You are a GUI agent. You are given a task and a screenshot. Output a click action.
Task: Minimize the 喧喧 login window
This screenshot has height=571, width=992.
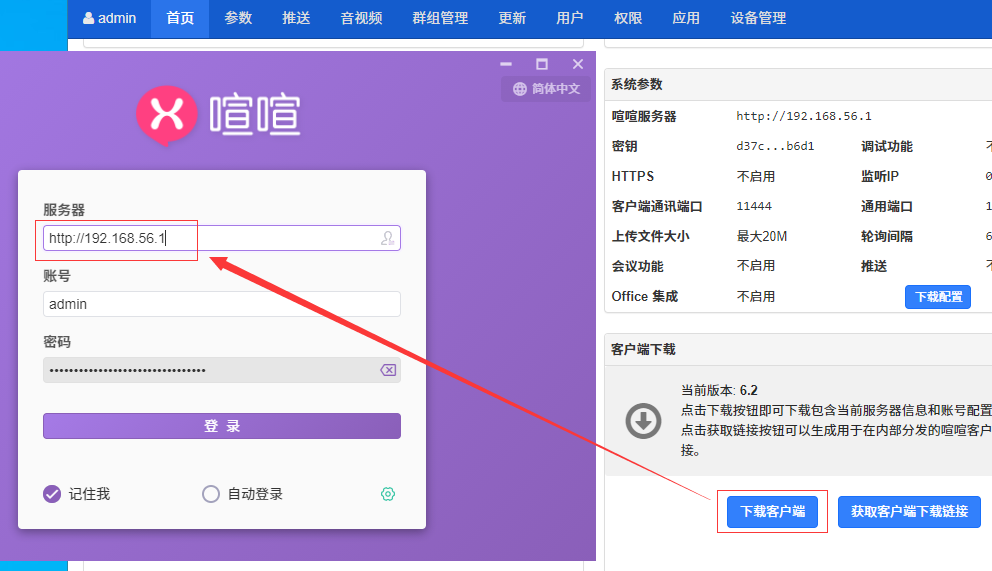506,64
